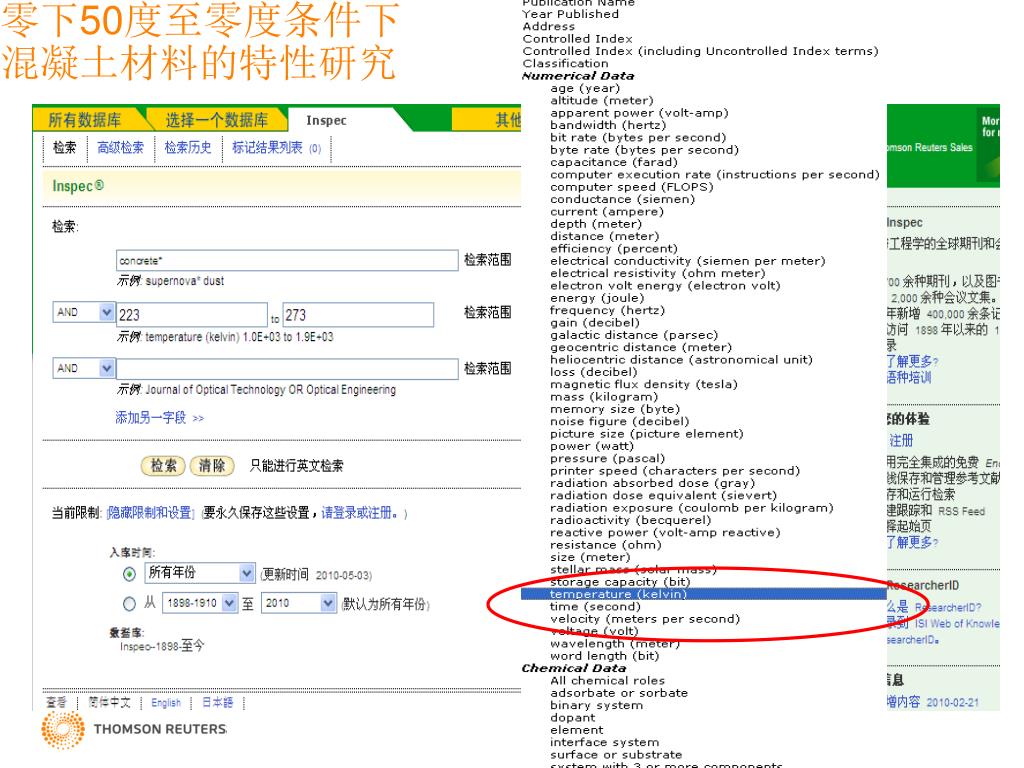The height and width of the screenshot is (768, 1024).
Task: Open the second AND operator dropdown
Action: (x=84, y=368)
